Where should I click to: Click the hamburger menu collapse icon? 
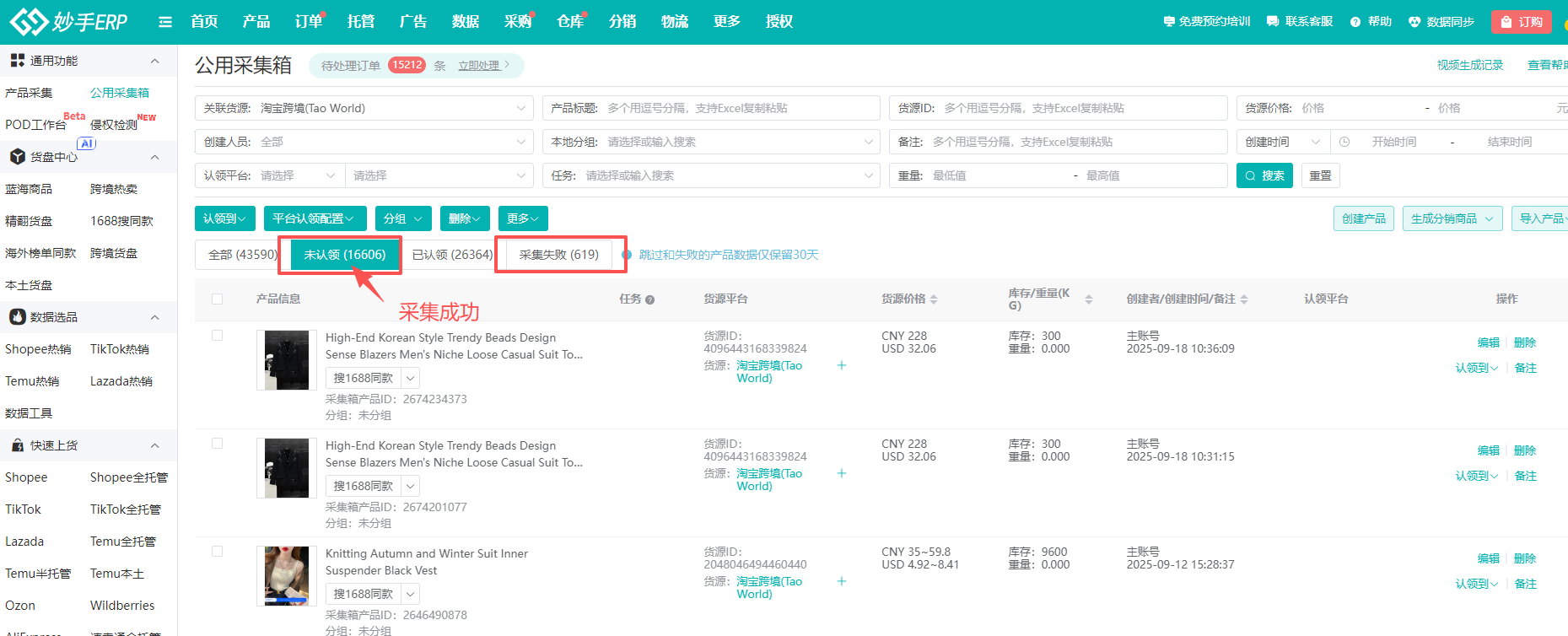(x=165, y=22)
